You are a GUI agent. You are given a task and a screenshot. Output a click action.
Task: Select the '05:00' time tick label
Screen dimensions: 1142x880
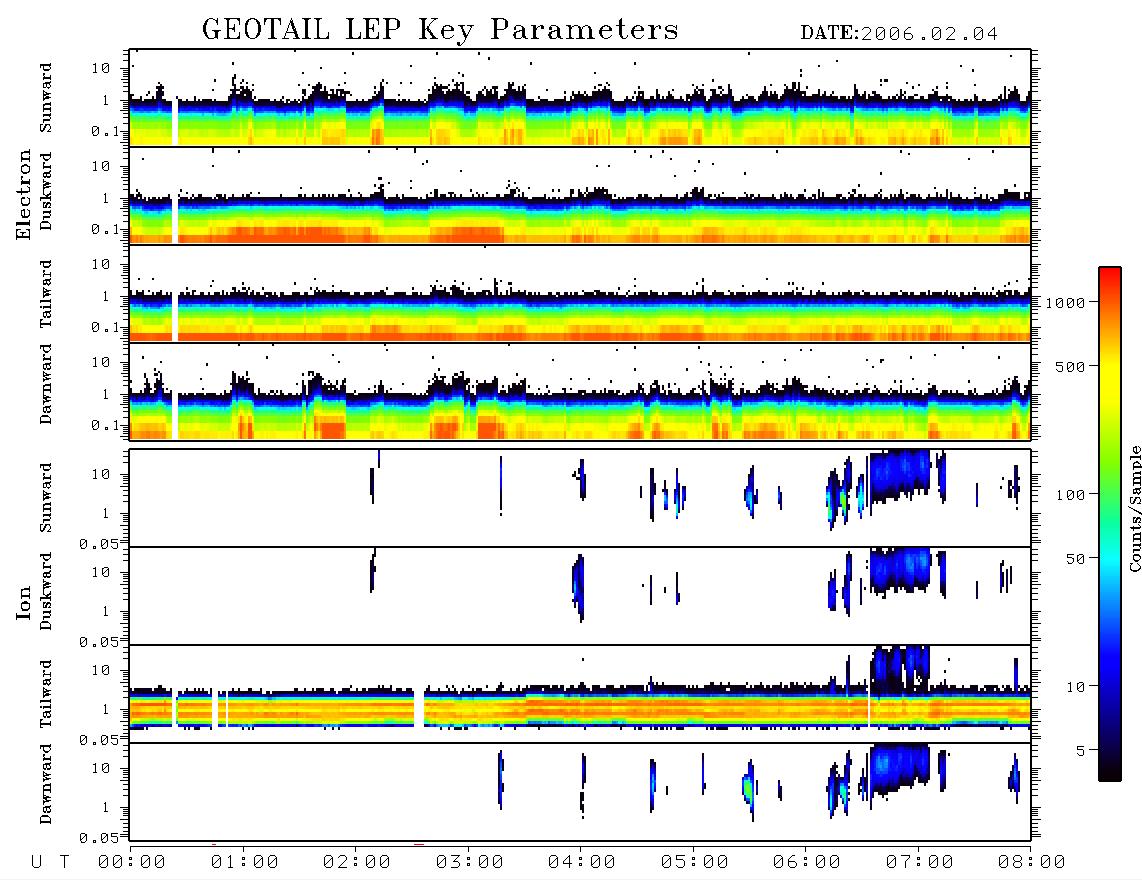click(695, 863)
